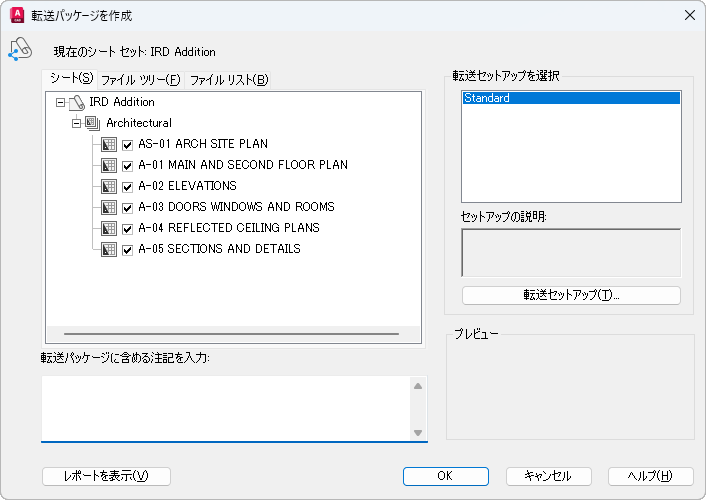This screenshot has height=500, width=706.
Task: Uncheck the AS-01 ARCH SITE PLAN checkbox
Action: click(127, 144)
